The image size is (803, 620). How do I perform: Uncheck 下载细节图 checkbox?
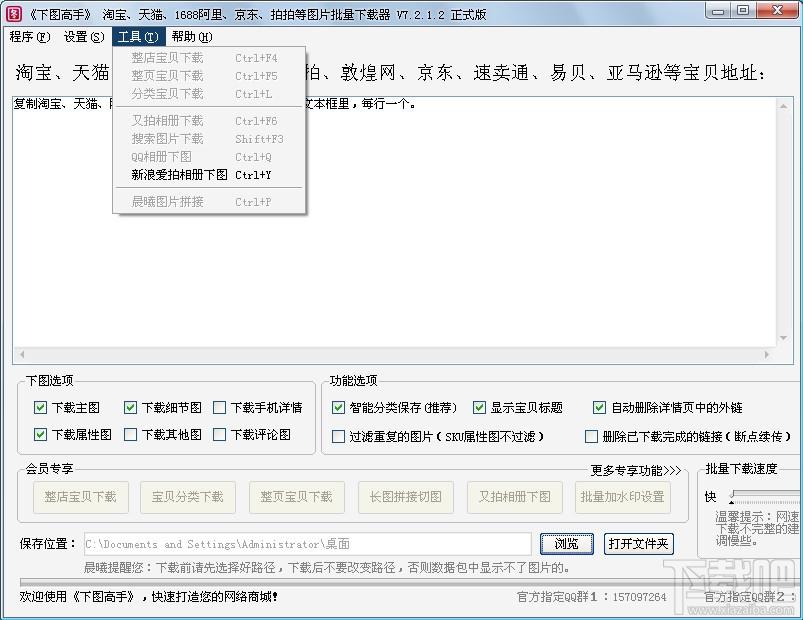(x=131, y=408)
